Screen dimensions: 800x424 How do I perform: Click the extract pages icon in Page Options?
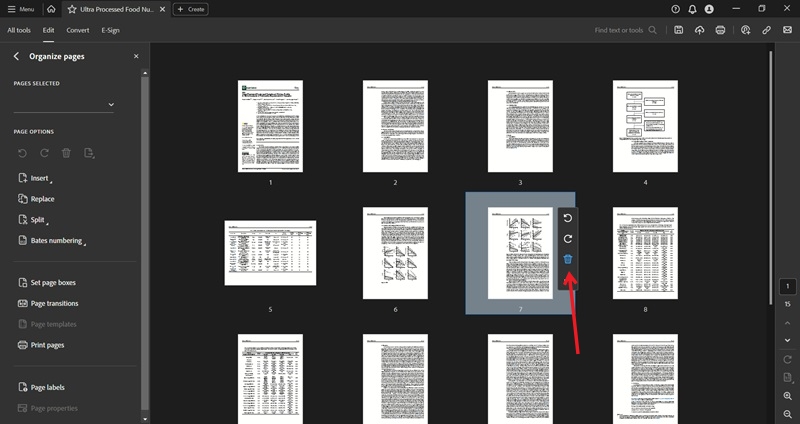point(89,153)
